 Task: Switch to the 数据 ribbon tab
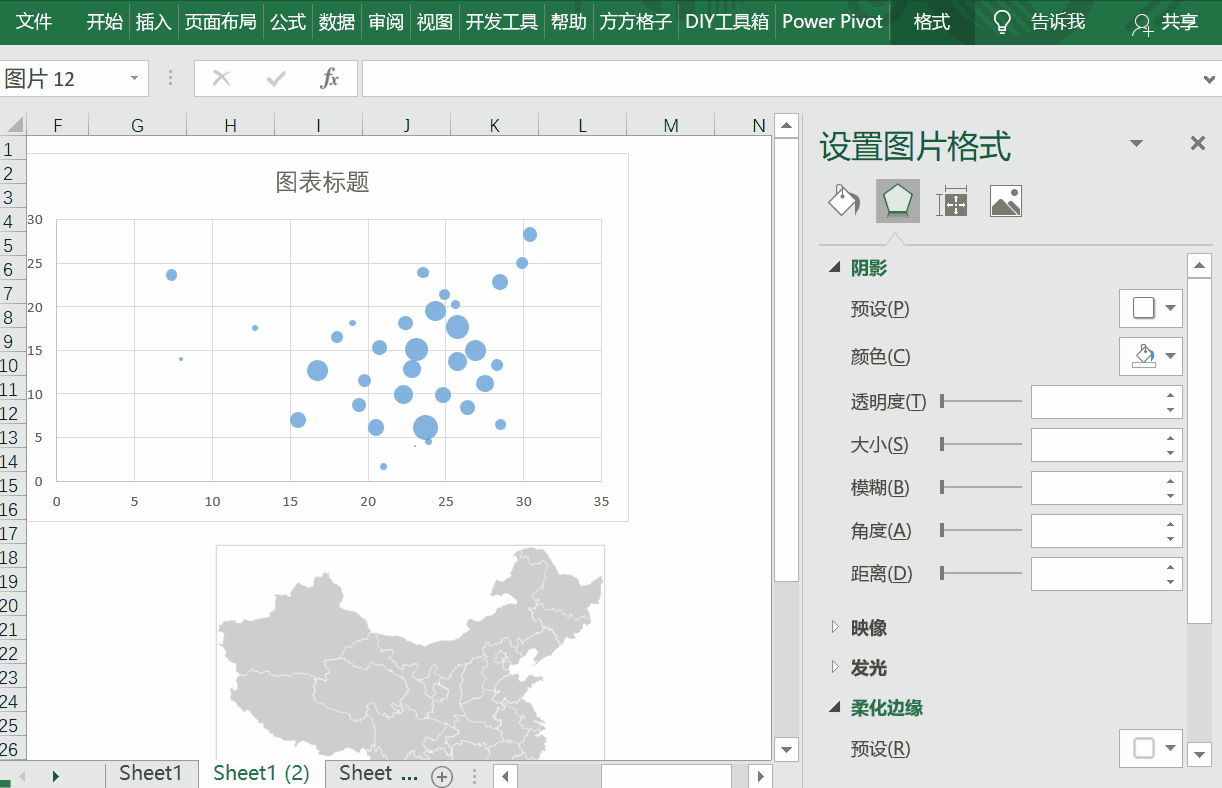(337, 22)
